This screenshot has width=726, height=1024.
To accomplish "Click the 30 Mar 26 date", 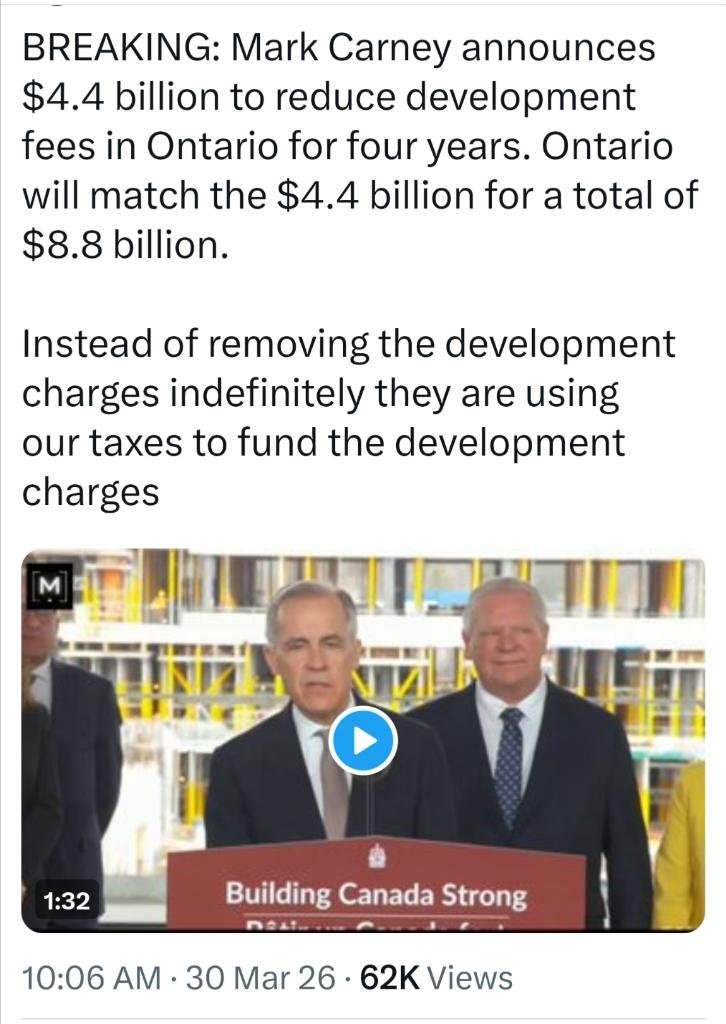I will [260, 978].
